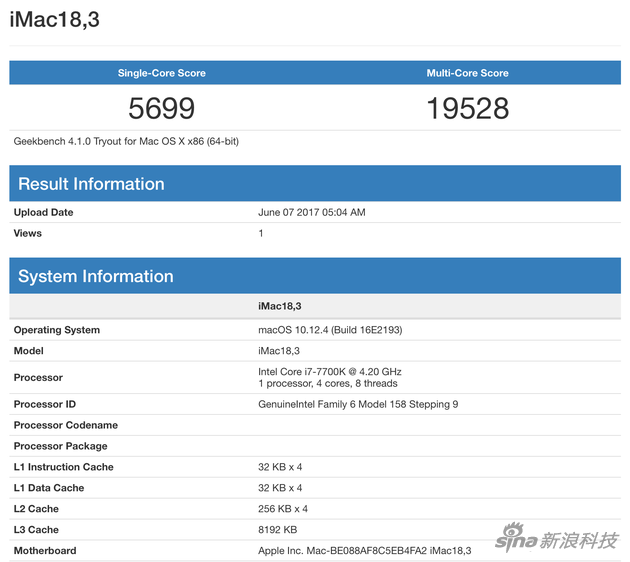Click the System Information section header
This screenshot has height=562, width=630.
[315, 276]
